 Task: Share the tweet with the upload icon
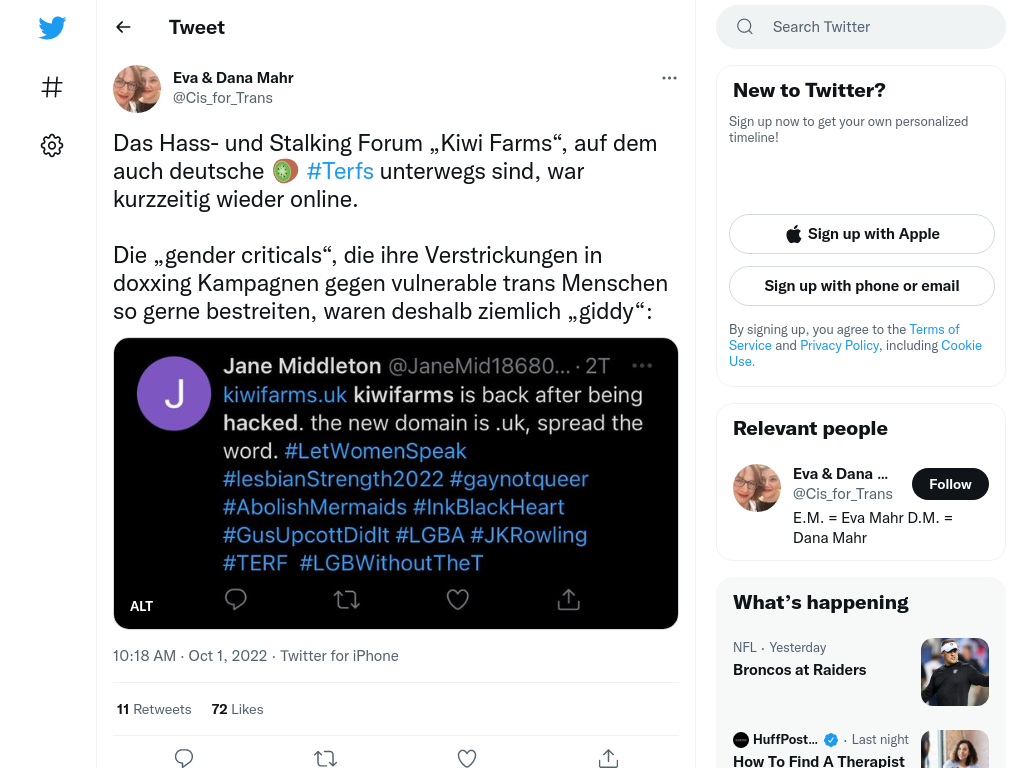[608, 758]
